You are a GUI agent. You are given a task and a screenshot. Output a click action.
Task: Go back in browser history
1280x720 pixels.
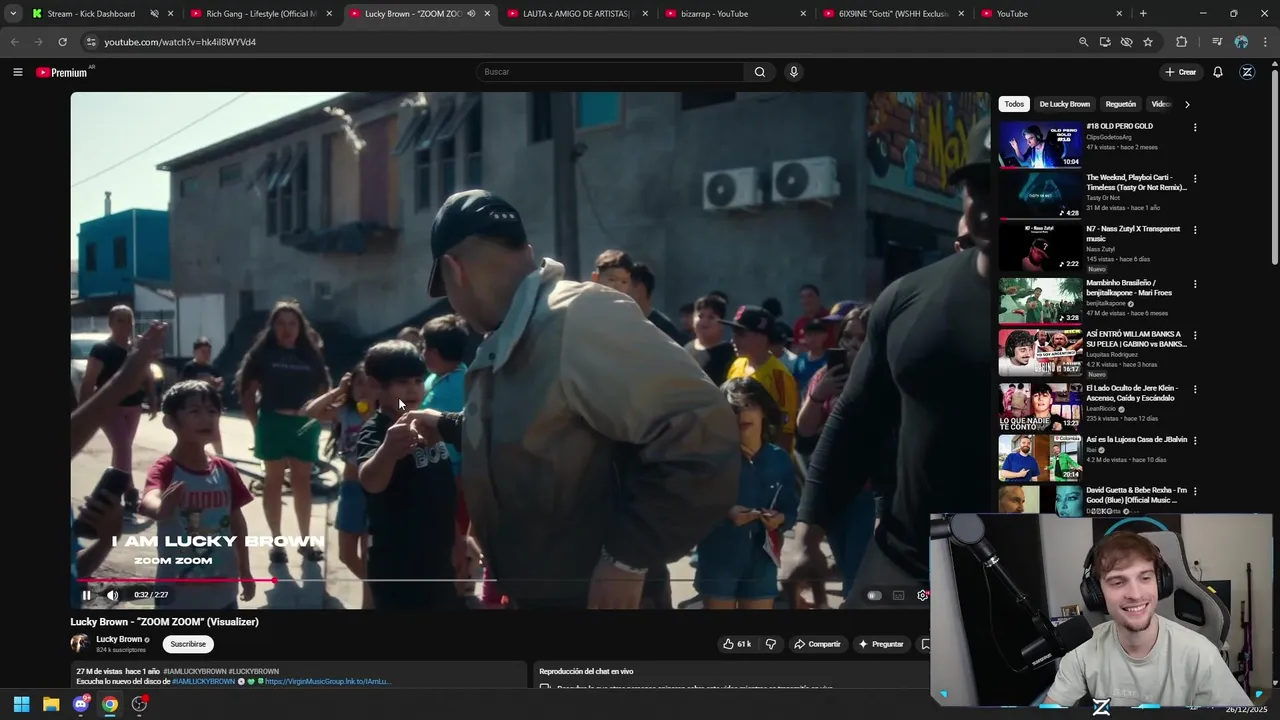point(14,42)
